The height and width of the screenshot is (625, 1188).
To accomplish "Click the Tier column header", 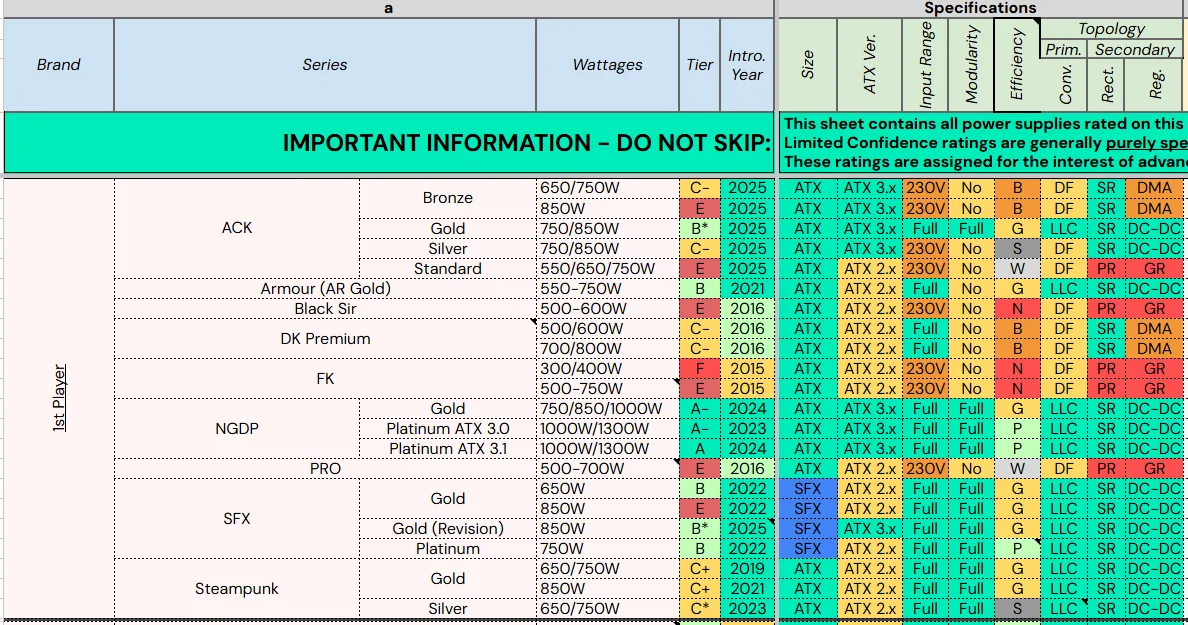I will pos(699,65).
